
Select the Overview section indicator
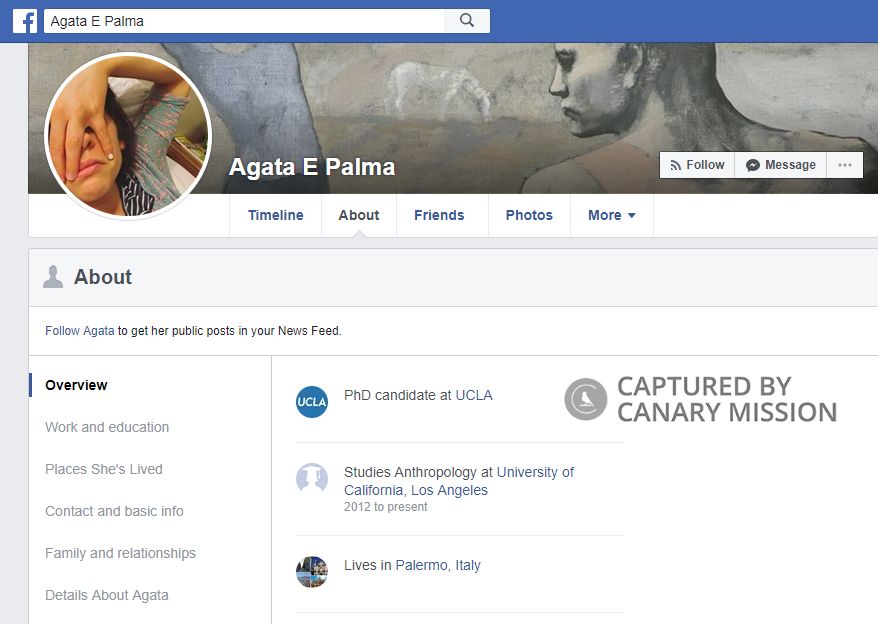click(75, 384)
